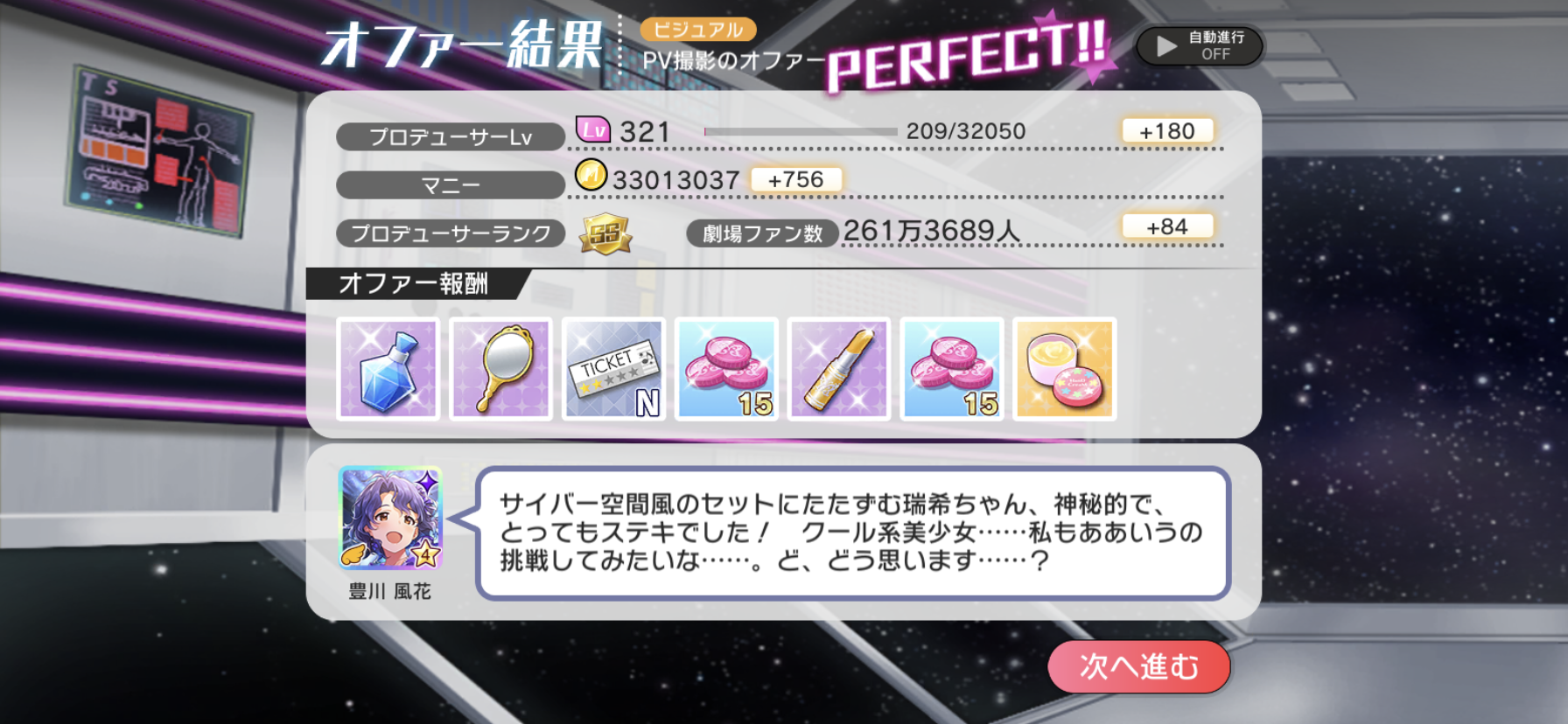Tap the producer level experience bar

pyautogui.click(x=801, y=132)
